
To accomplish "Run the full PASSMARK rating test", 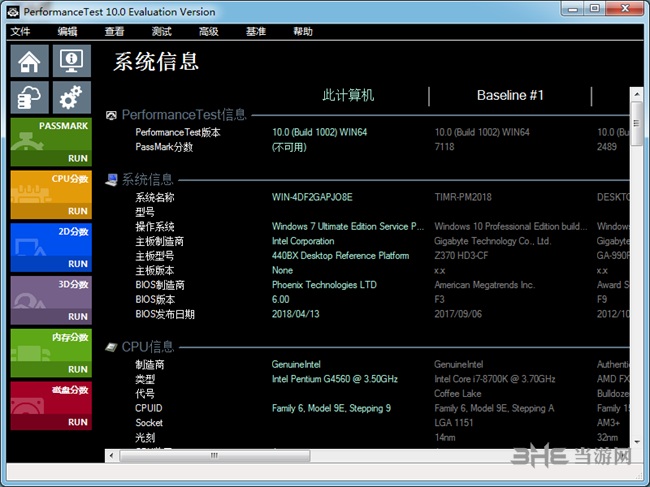I will [51, 142].
